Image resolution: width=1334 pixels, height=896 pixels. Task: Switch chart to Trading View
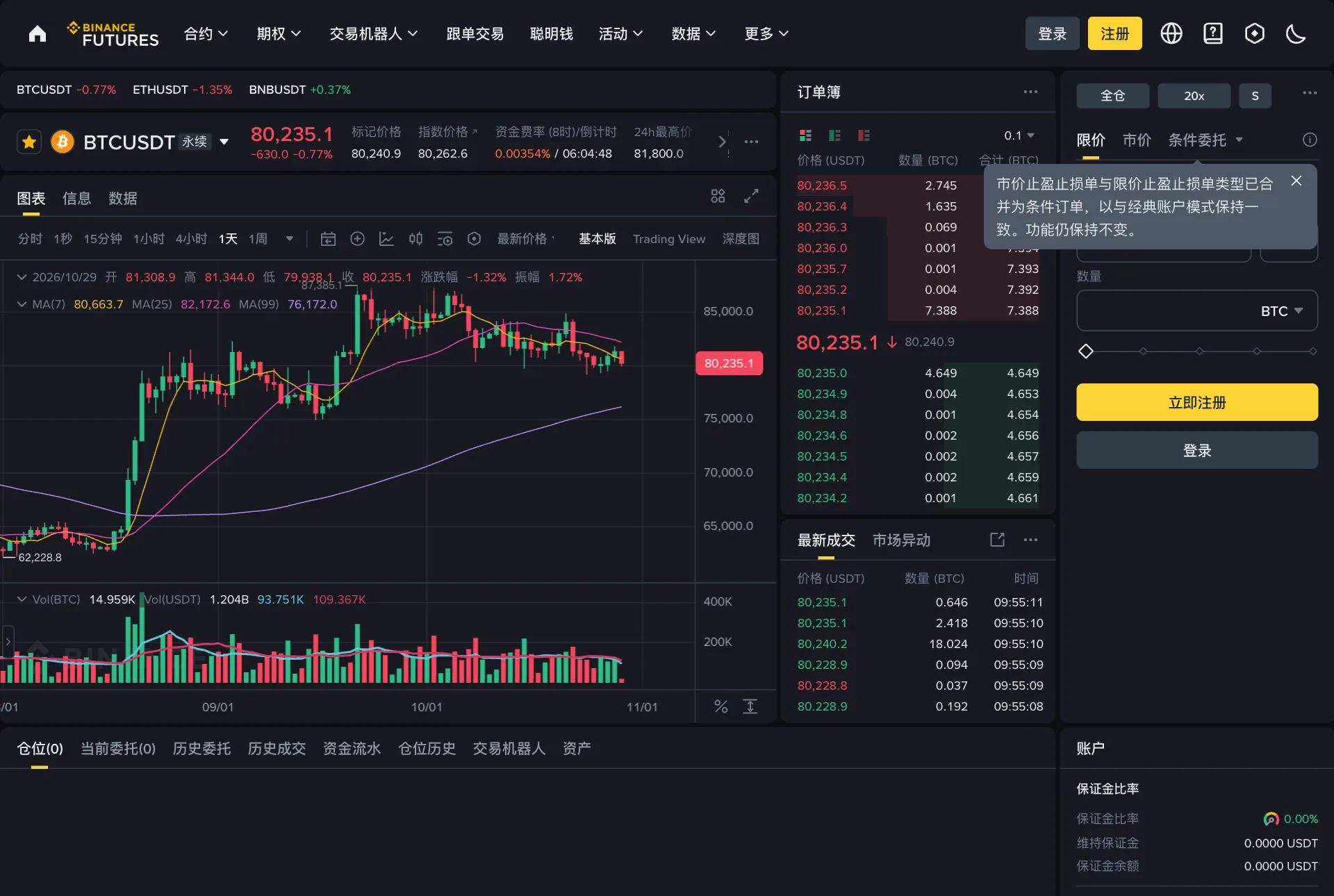(668, 239)
